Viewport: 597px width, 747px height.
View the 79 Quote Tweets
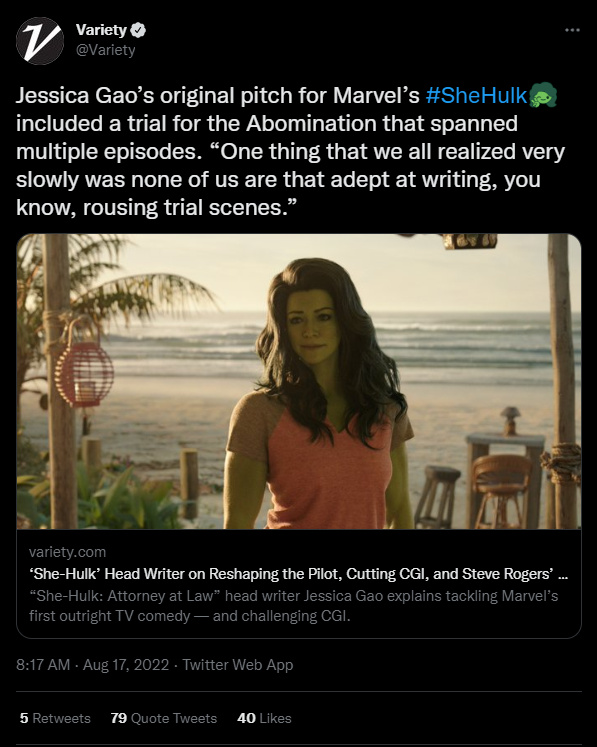tap(163, 718)
